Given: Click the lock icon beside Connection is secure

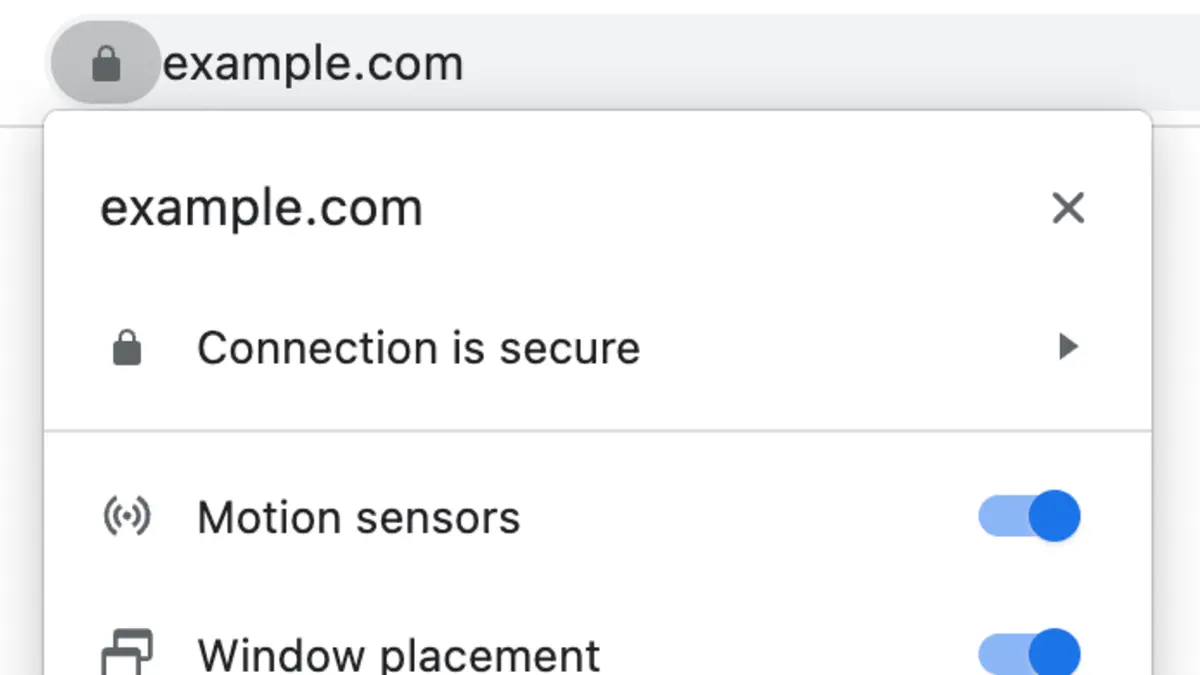Looking at the screenshot, I should (127, 349).
